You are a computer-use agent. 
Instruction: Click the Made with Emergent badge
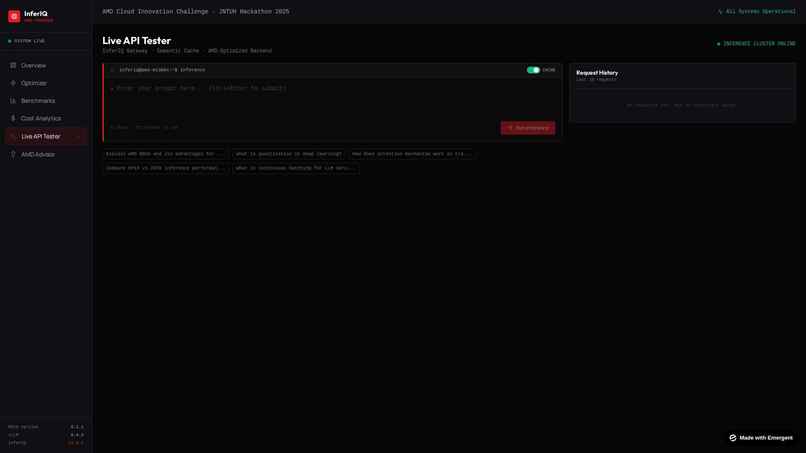(761, 438)
